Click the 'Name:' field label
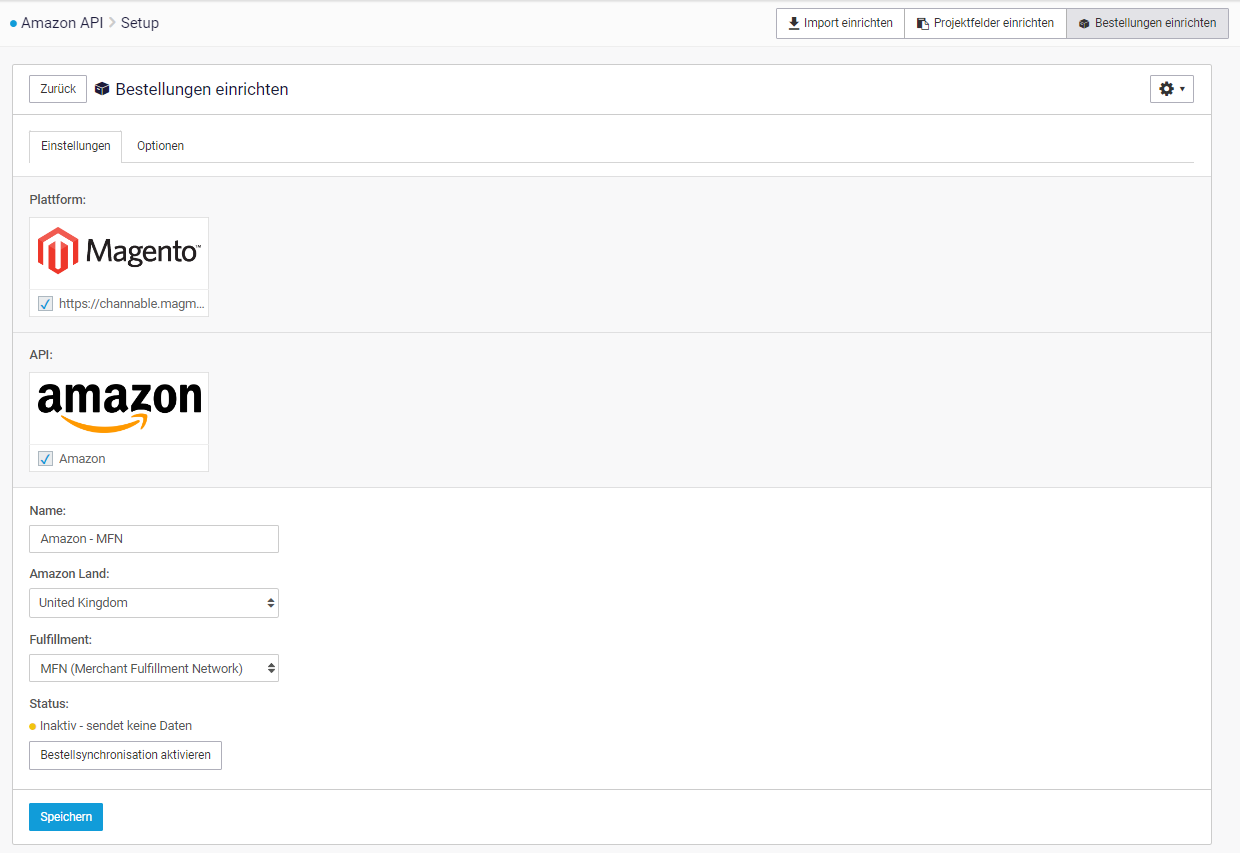This screenshot has height=853, width=1240. (x=48, y=510)
